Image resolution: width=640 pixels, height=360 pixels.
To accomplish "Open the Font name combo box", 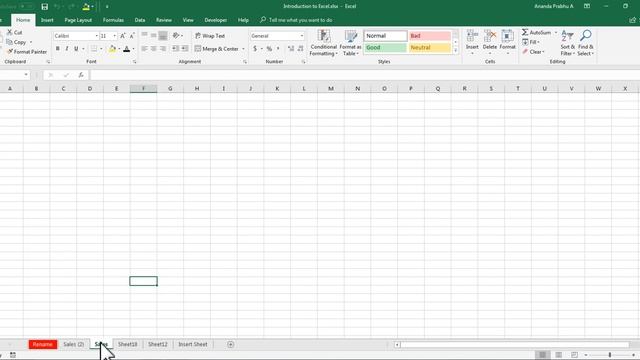I will tap(76, 36).
